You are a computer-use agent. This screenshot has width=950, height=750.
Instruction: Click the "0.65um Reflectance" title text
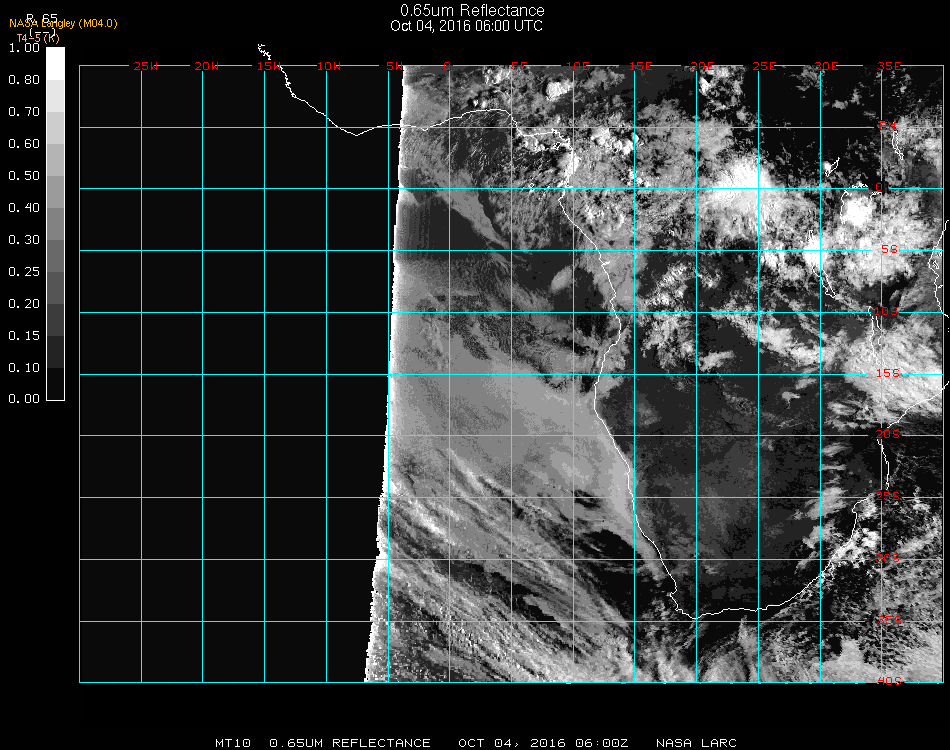click(x=472, y=10)
